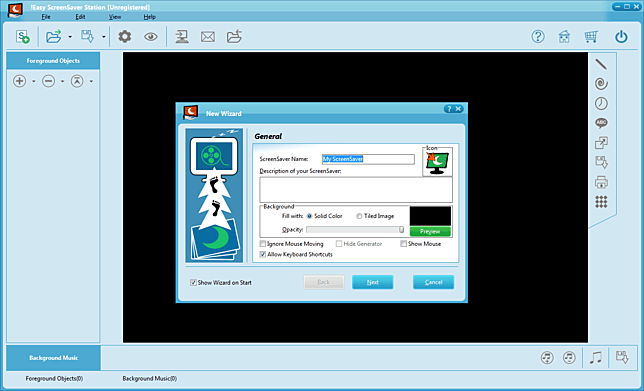This screenshot has width=644, height=391.
Task: Click the black background color swatch
Action: tap(430, 216)
